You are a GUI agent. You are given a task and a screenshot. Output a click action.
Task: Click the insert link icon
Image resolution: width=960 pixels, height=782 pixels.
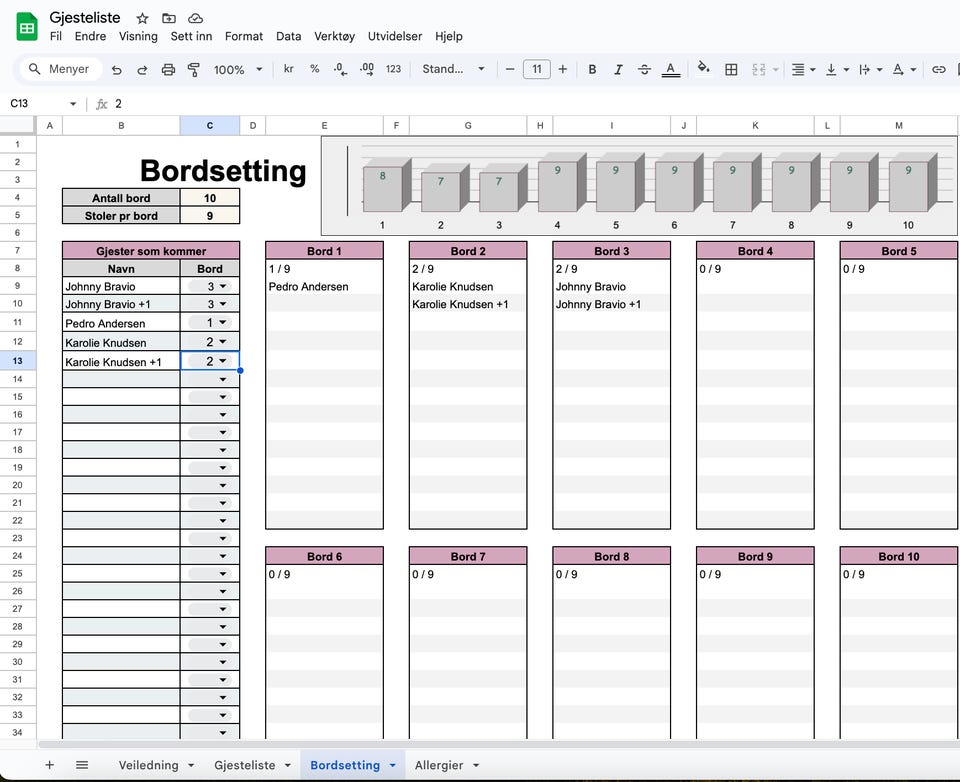pos(938,70)
